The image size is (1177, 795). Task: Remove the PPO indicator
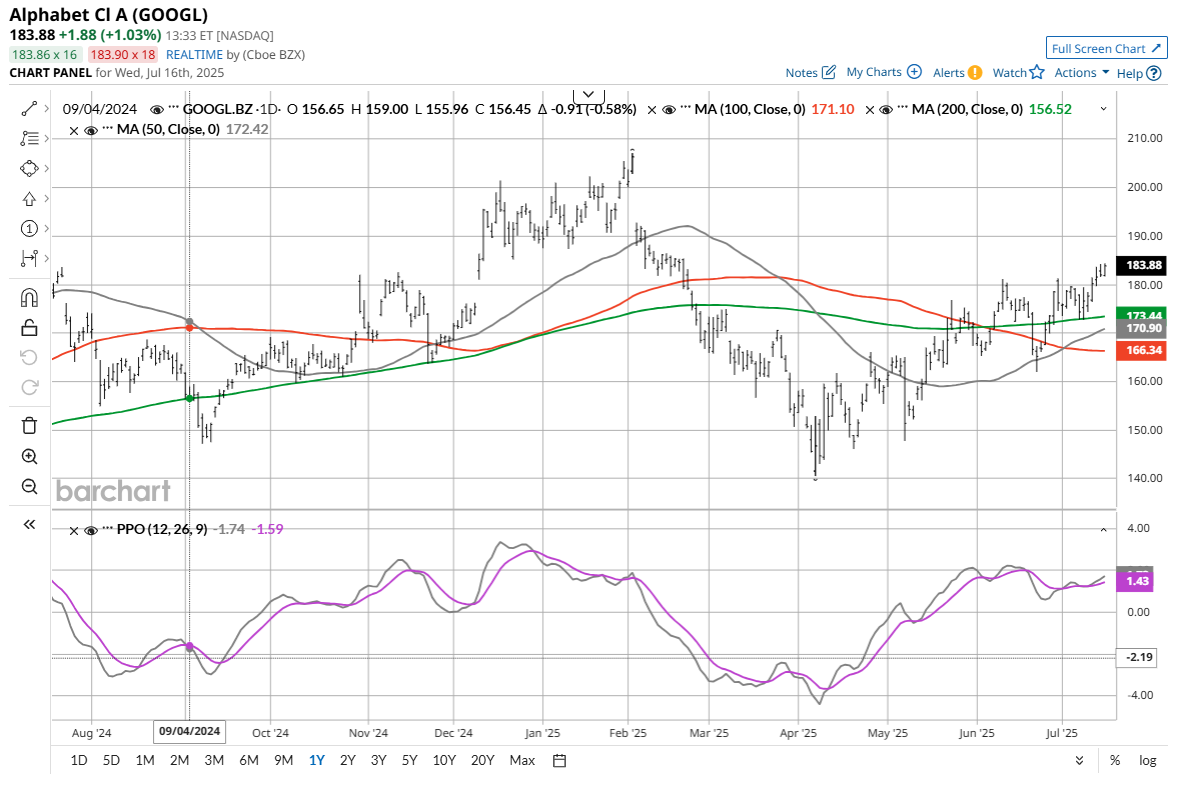point(74,531)
